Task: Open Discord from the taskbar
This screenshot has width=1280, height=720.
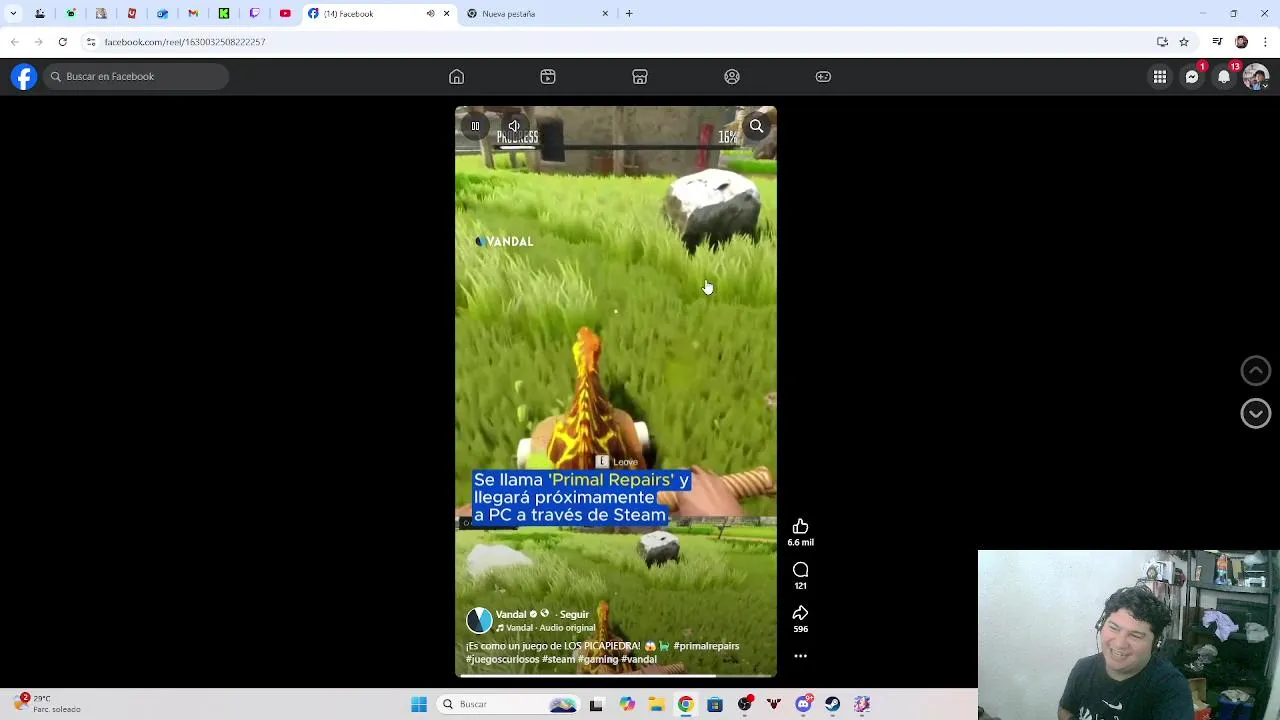Action: (803, 705)
